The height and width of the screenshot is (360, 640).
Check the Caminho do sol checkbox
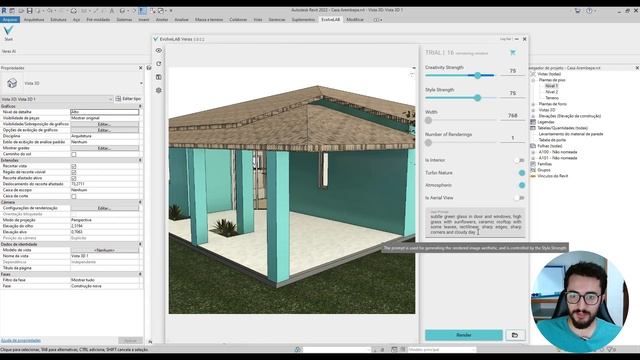[74, 154]
